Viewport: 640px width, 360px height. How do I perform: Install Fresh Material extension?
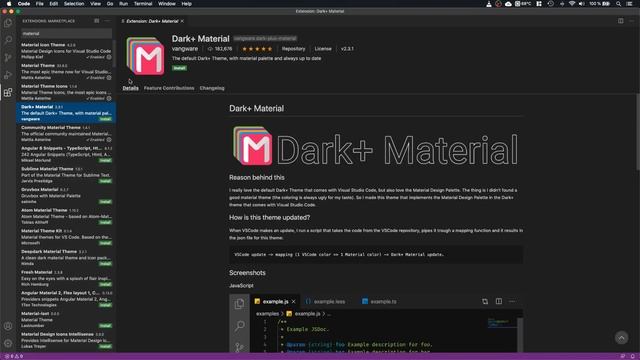(x=105, y=284)
